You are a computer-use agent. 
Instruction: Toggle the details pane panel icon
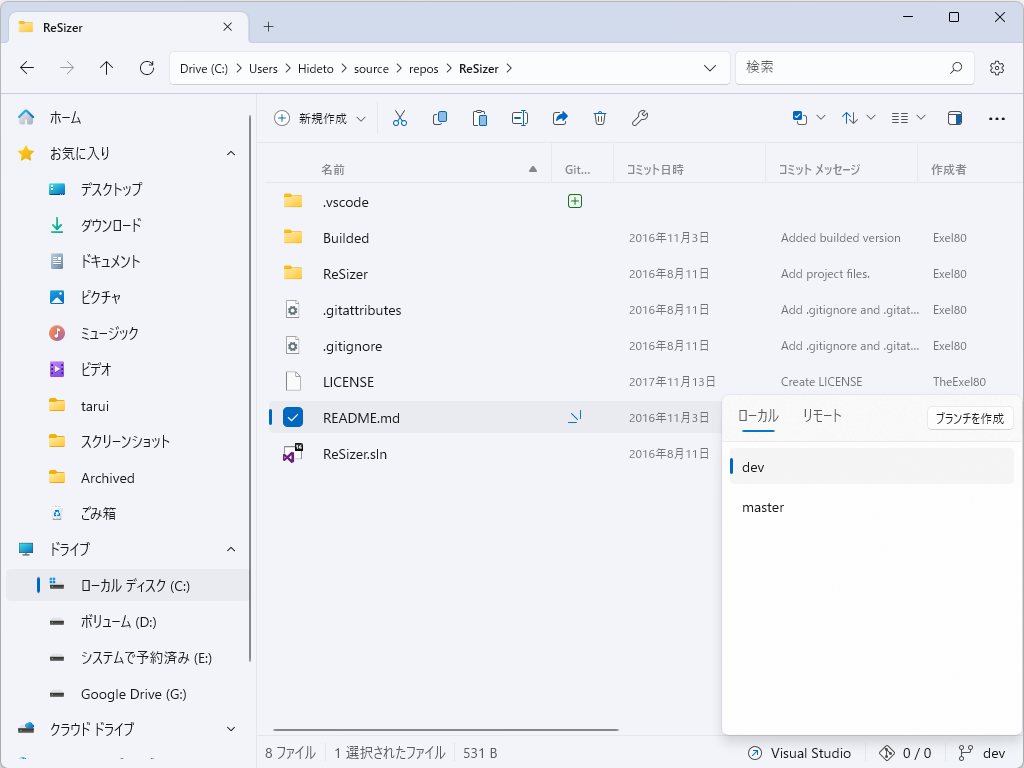[955, 118]
